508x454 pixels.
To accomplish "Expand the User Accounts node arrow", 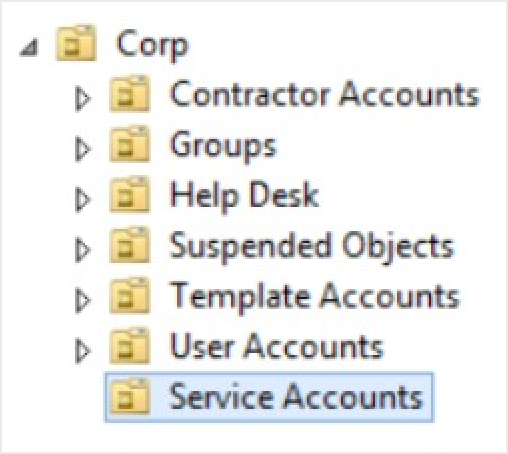I will click(83, 351).
